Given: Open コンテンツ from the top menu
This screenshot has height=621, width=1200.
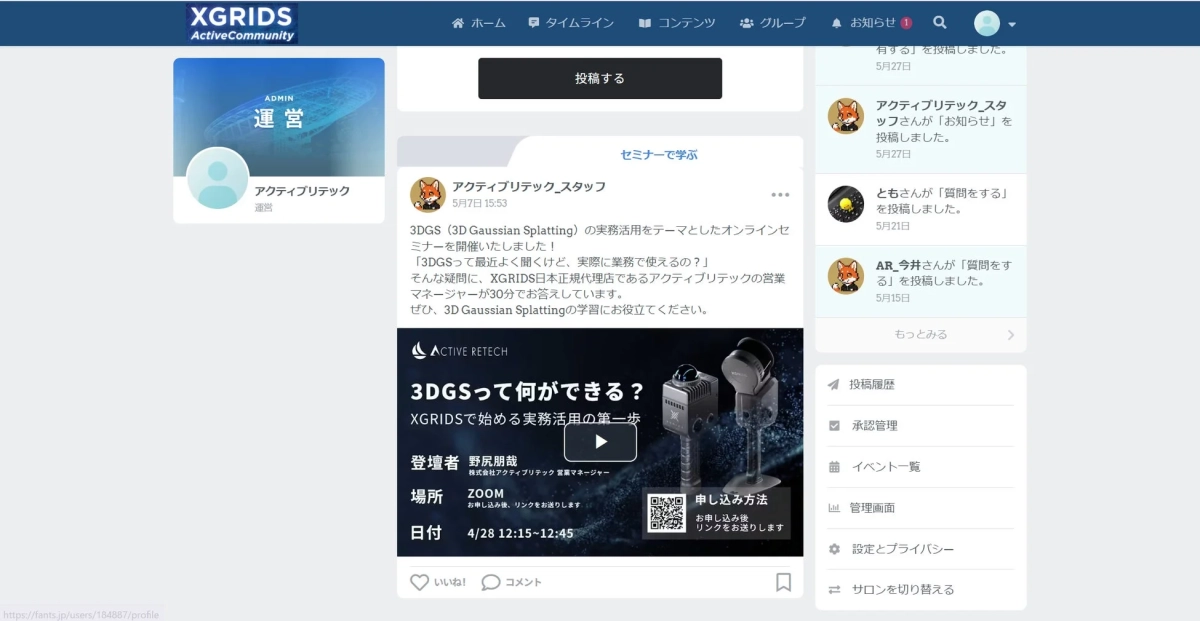Looking at the screenshot, I should coord(677,23).
